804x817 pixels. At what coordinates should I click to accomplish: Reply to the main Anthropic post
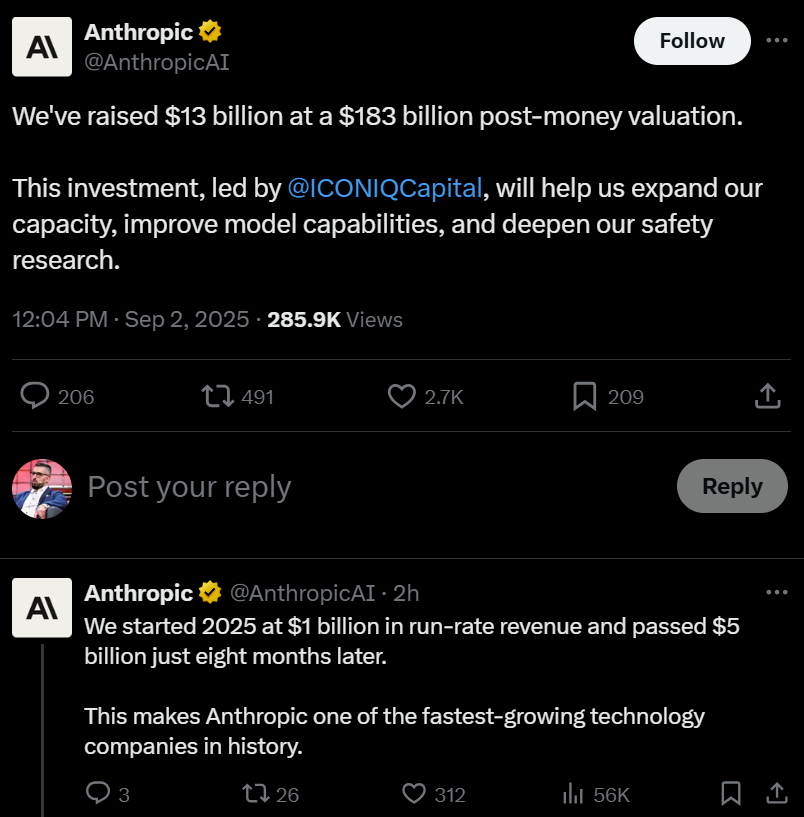pyautogui.click(x=36, y=397)
